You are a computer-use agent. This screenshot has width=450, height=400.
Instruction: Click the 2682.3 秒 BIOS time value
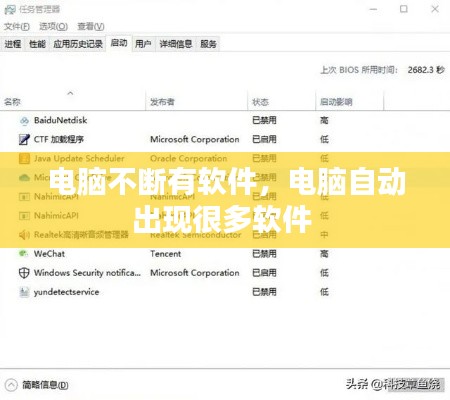point(426,70)
